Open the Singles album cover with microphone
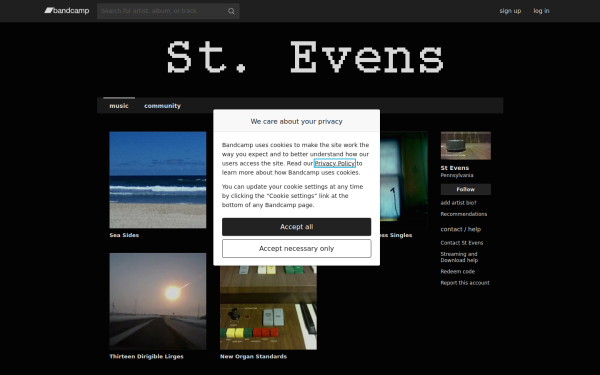The image size is (600, 375). 404,180
